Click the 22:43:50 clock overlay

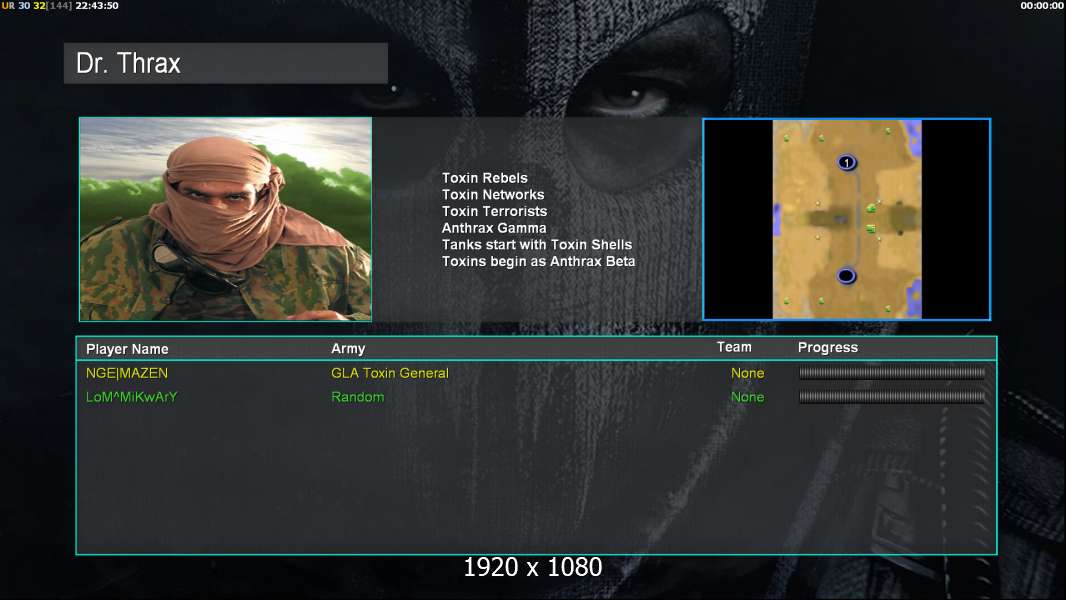[97, 5]
